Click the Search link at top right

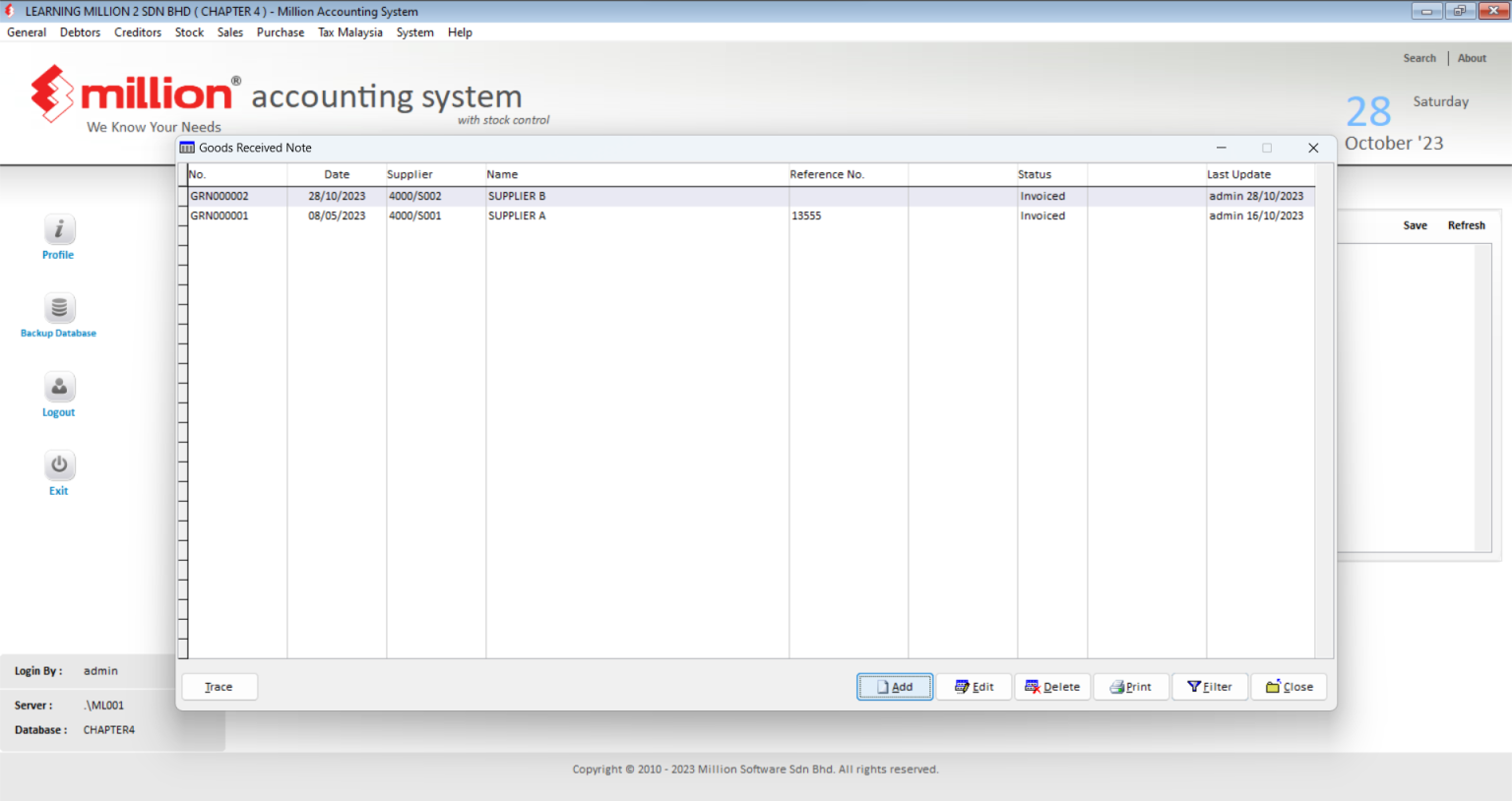(x=1419, y=58)
